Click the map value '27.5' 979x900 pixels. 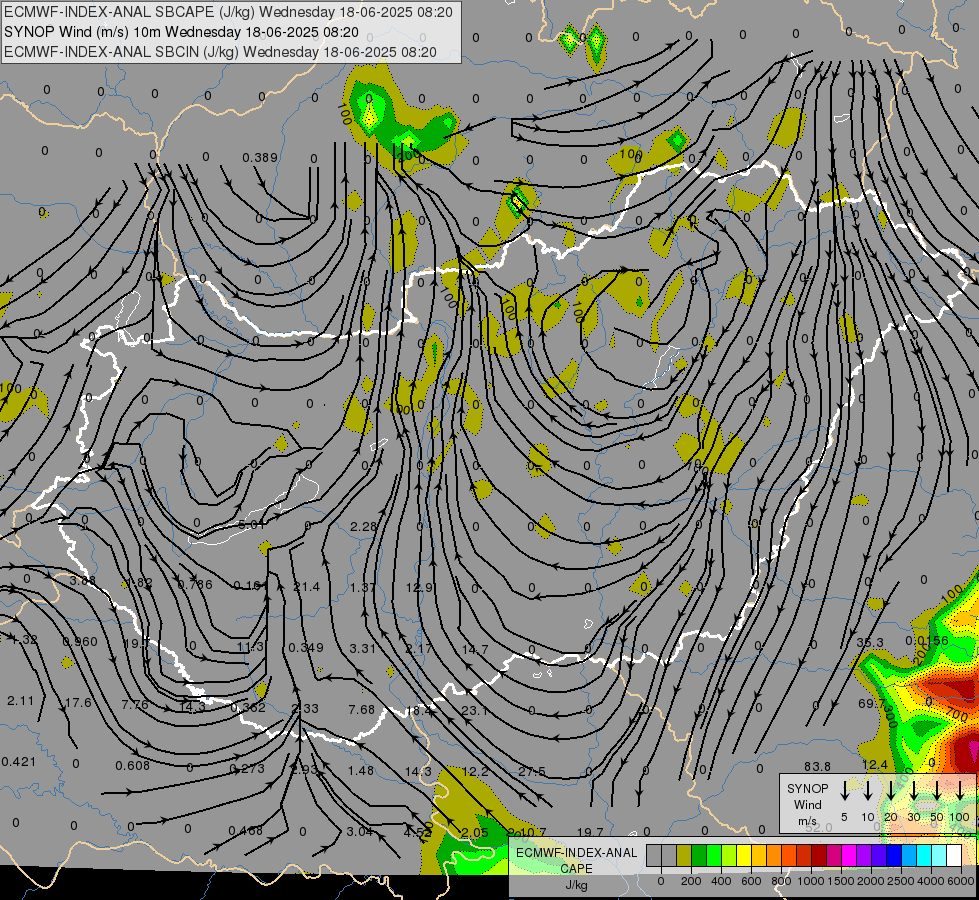(532, 771)
